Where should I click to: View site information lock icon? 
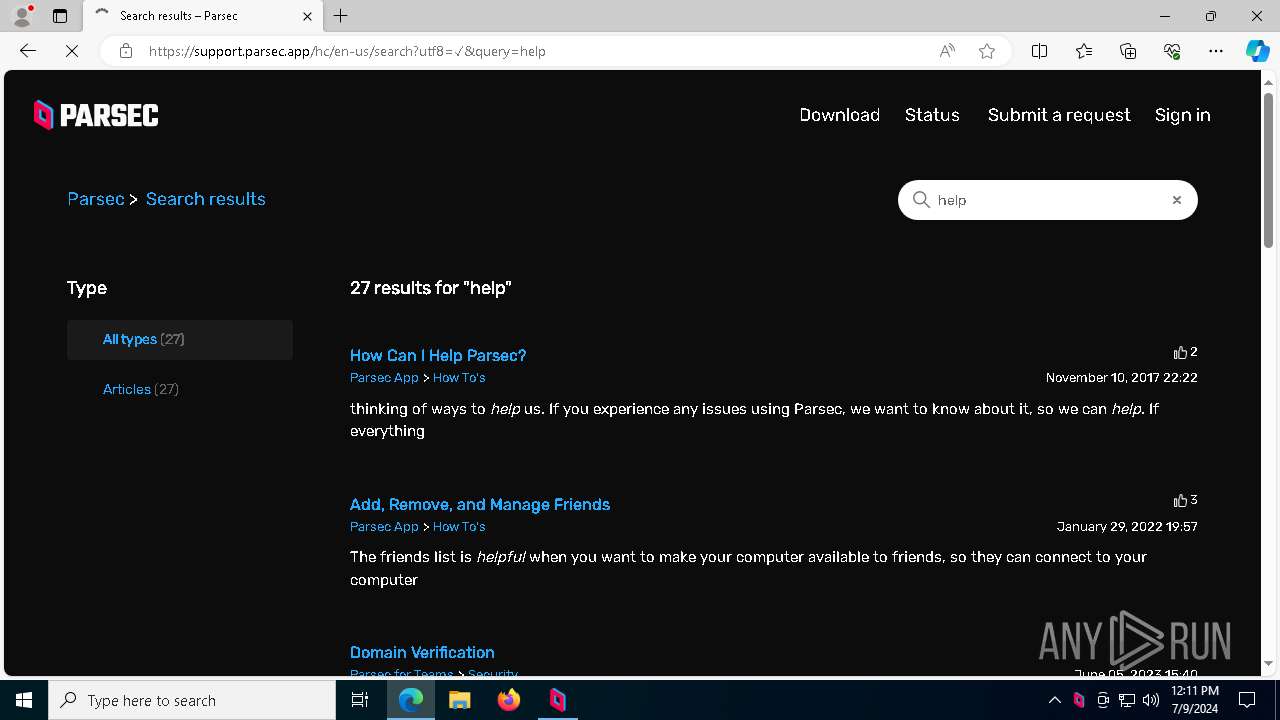click(x=125, y=51)
